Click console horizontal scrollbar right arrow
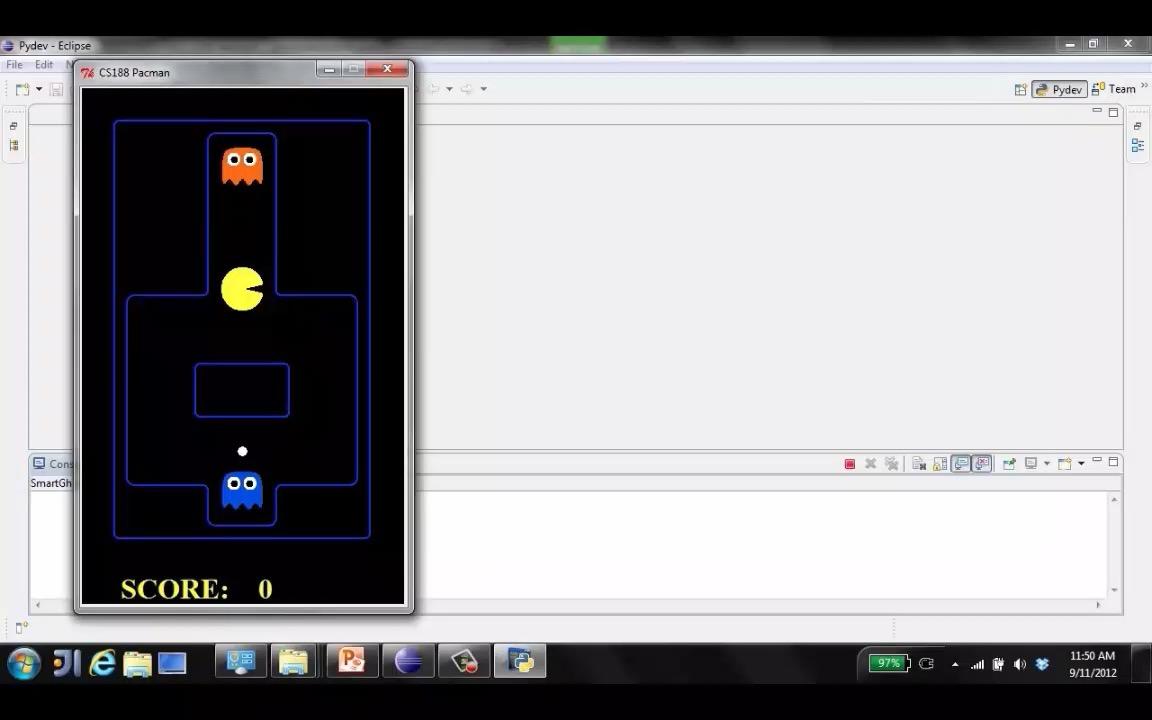The image size is (1152, 720). point(1098,605)
